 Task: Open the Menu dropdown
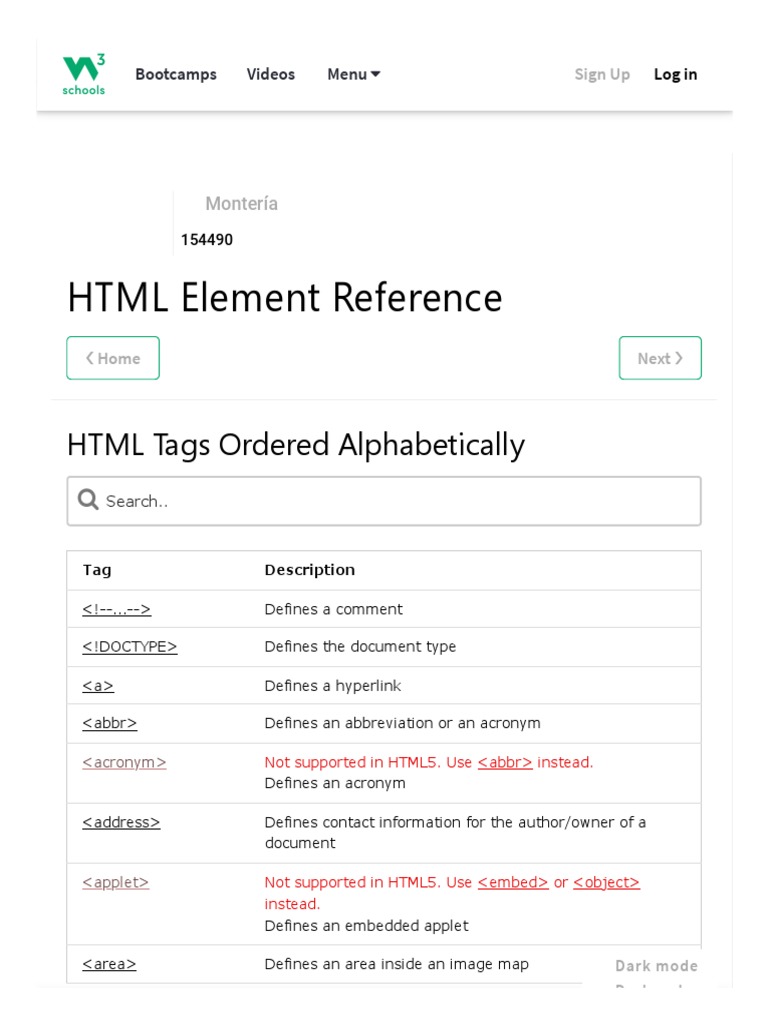click(x=354, y=74)
